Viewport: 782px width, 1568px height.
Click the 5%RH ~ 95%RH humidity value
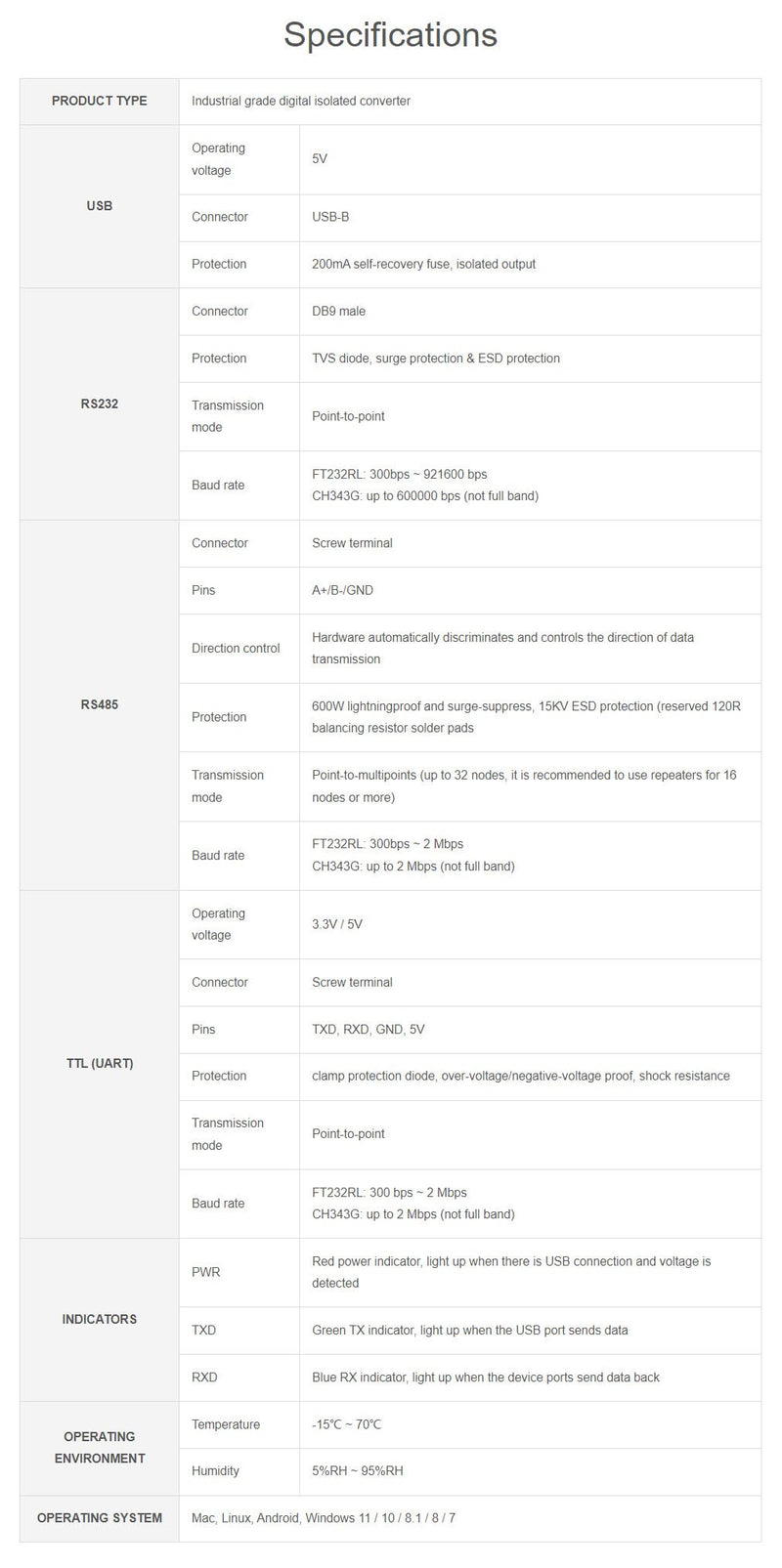[x=358, y=1471]
